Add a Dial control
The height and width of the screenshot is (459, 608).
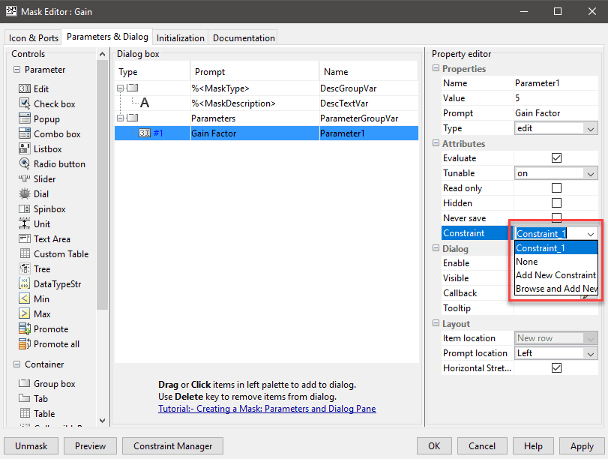pos(34,194)
